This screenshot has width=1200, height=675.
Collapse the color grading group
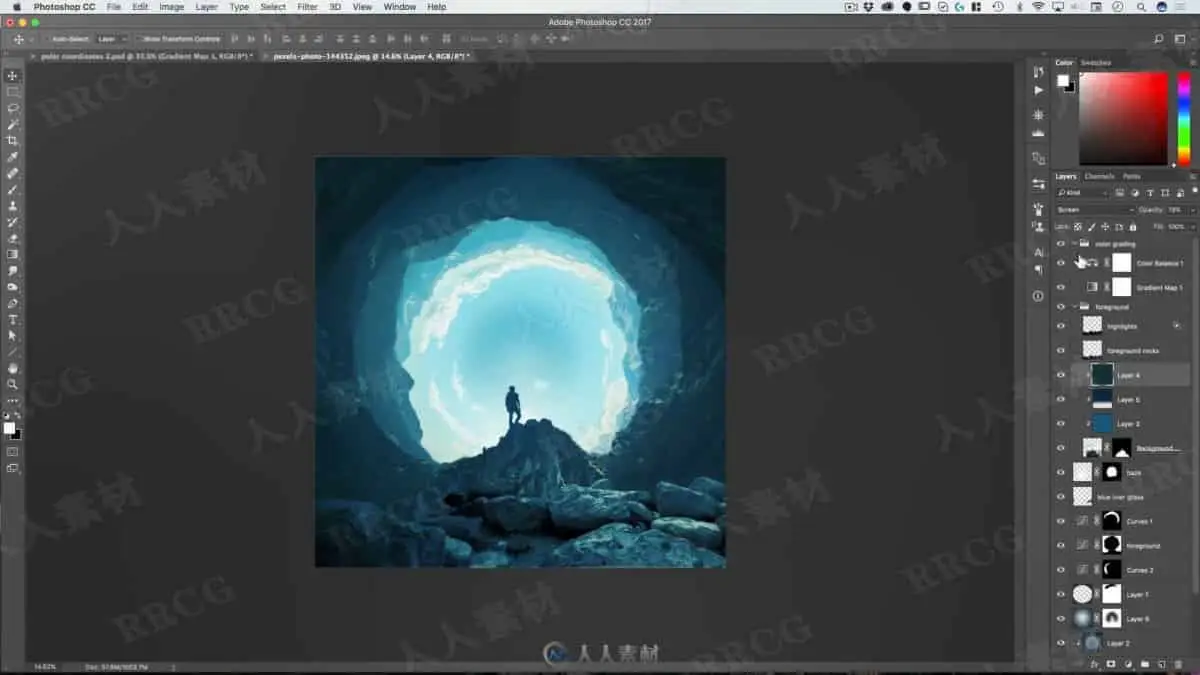1075,243
